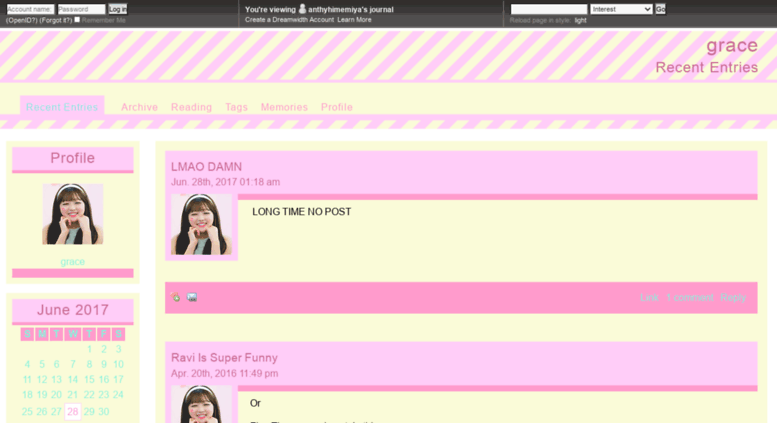Click Link on LMAO DAMN entry

649,297
